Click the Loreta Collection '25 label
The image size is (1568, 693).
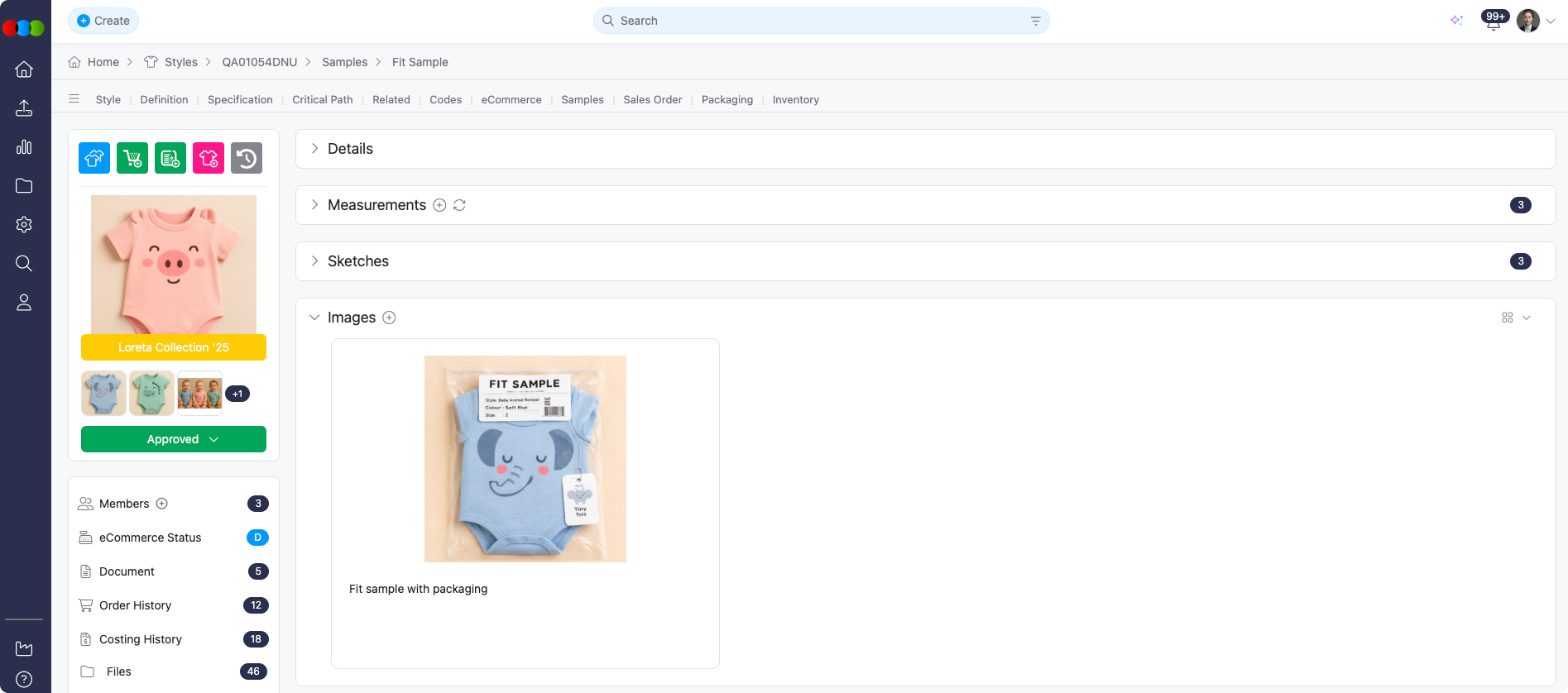[x=174, y=347]
